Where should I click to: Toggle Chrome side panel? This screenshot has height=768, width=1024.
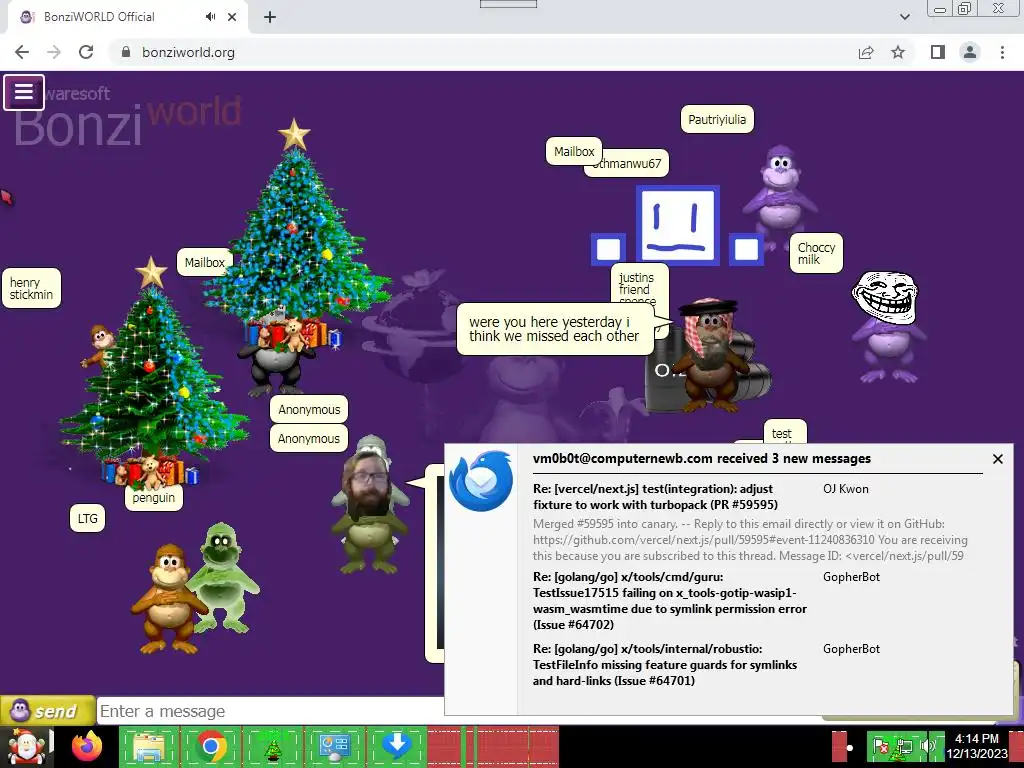pos(938,52)
